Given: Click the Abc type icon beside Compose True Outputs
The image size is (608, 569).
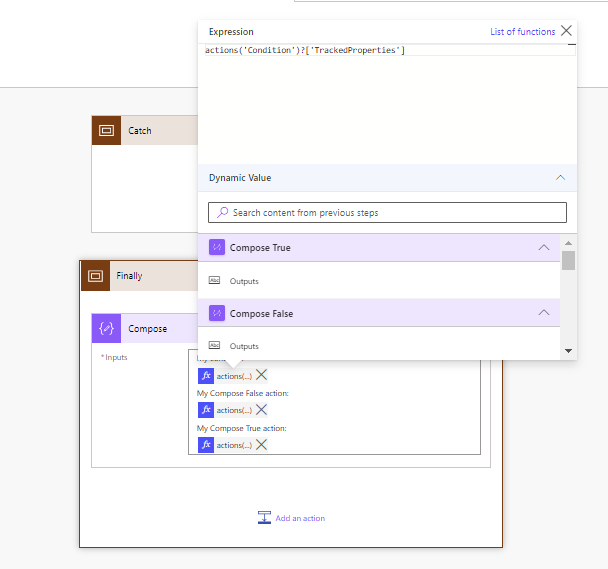Looking at the screenshot, I should 214,280.
